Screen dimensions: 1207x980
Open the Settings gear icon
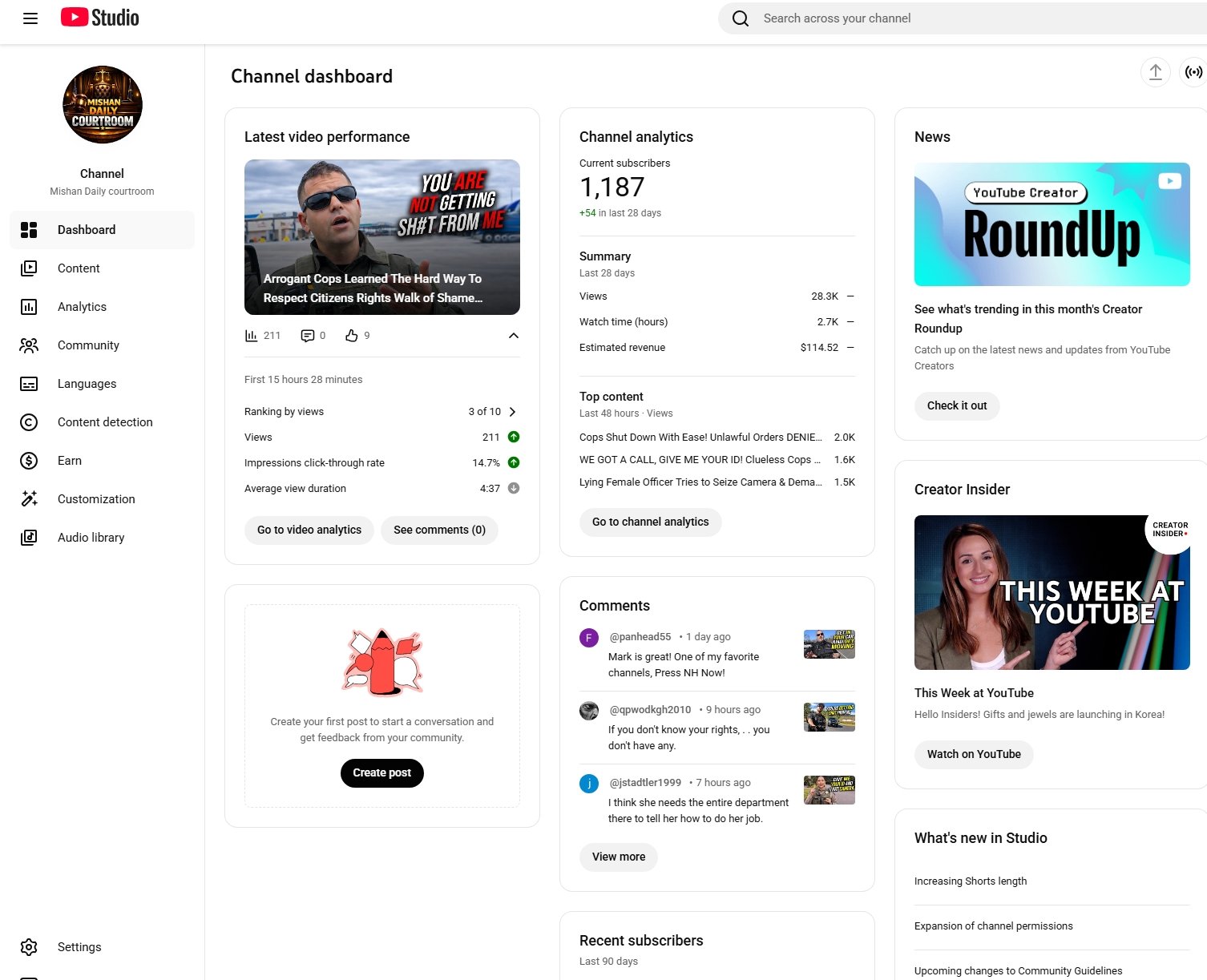29,947
